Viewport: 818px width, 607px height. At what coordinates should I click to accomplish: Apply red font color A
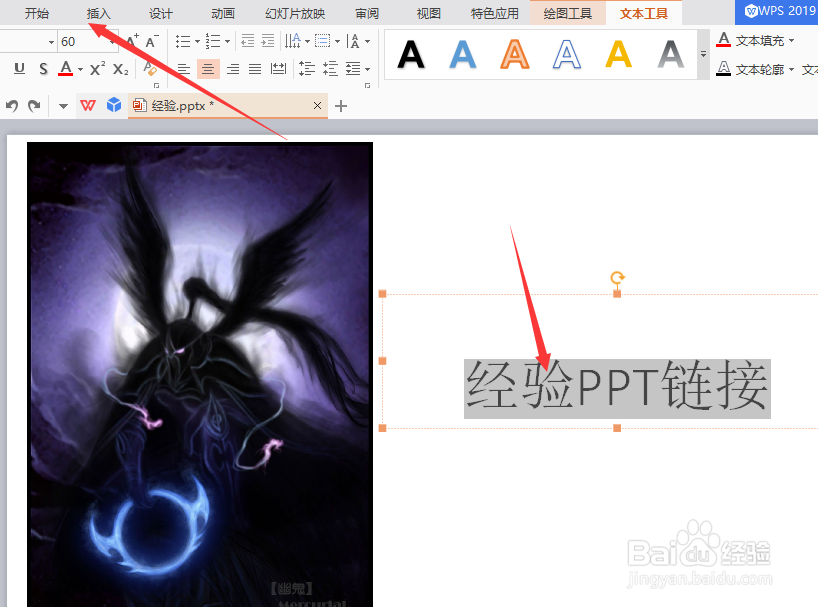tap(65, 68)
